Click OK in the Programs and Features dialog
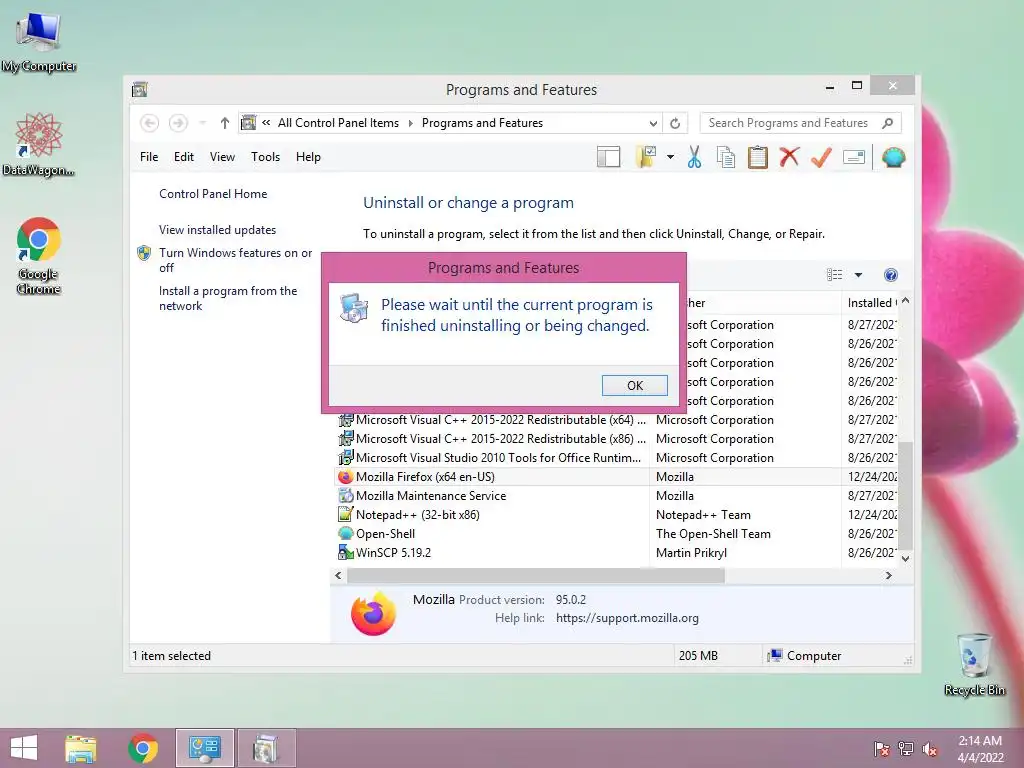 coord(634,385)
